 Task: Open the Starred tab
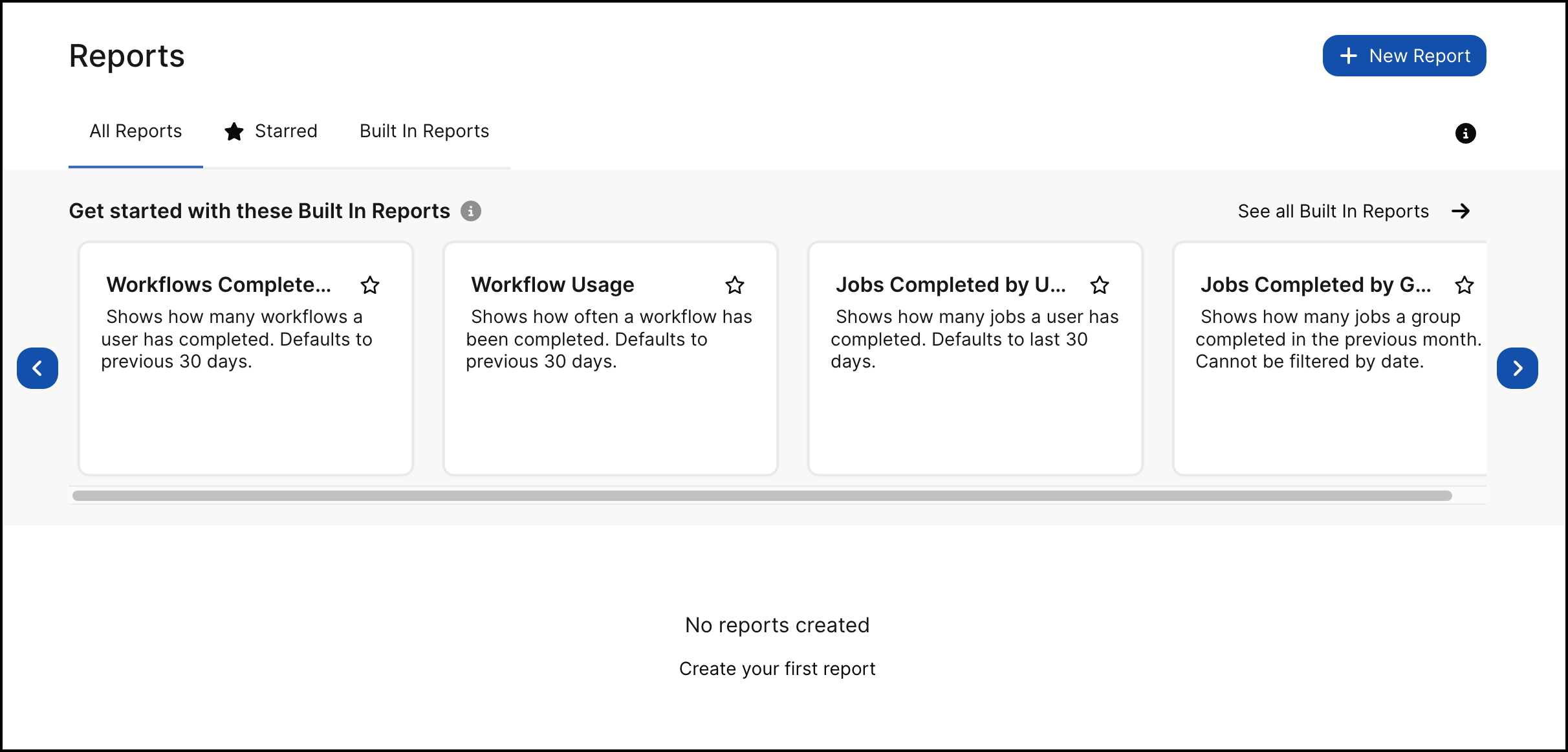click(271, 131)
